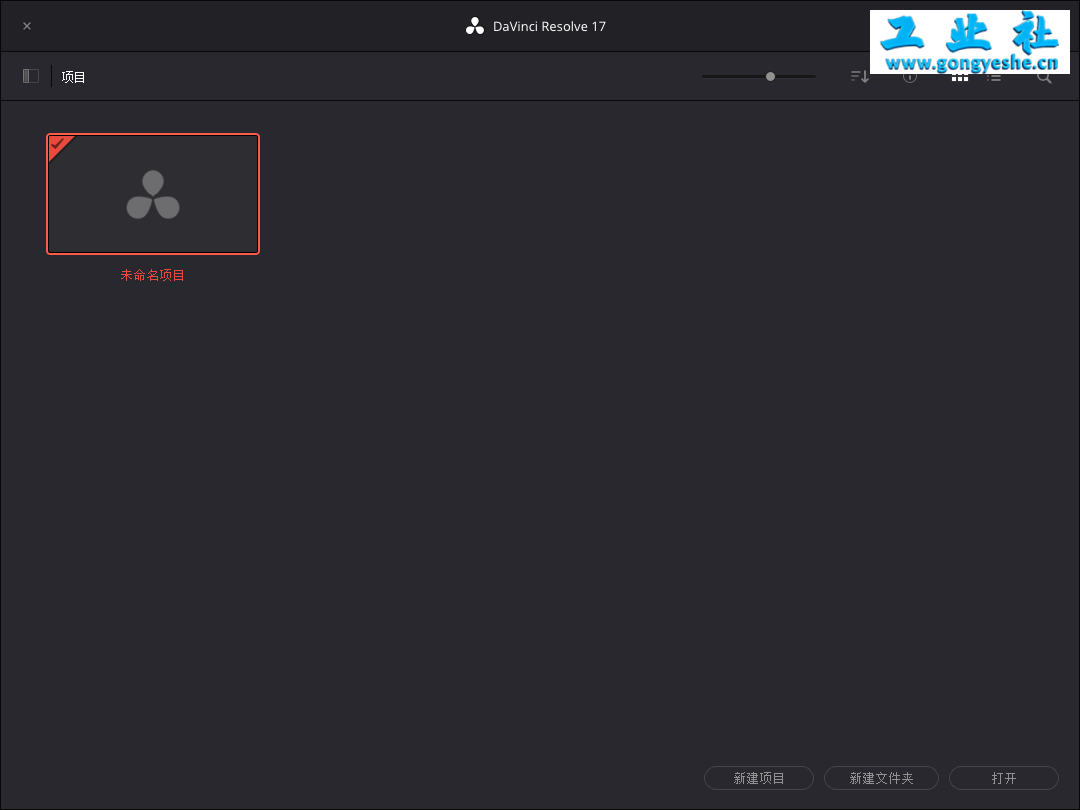Select the 未命名项目 project thumbnail

(153, 194)
